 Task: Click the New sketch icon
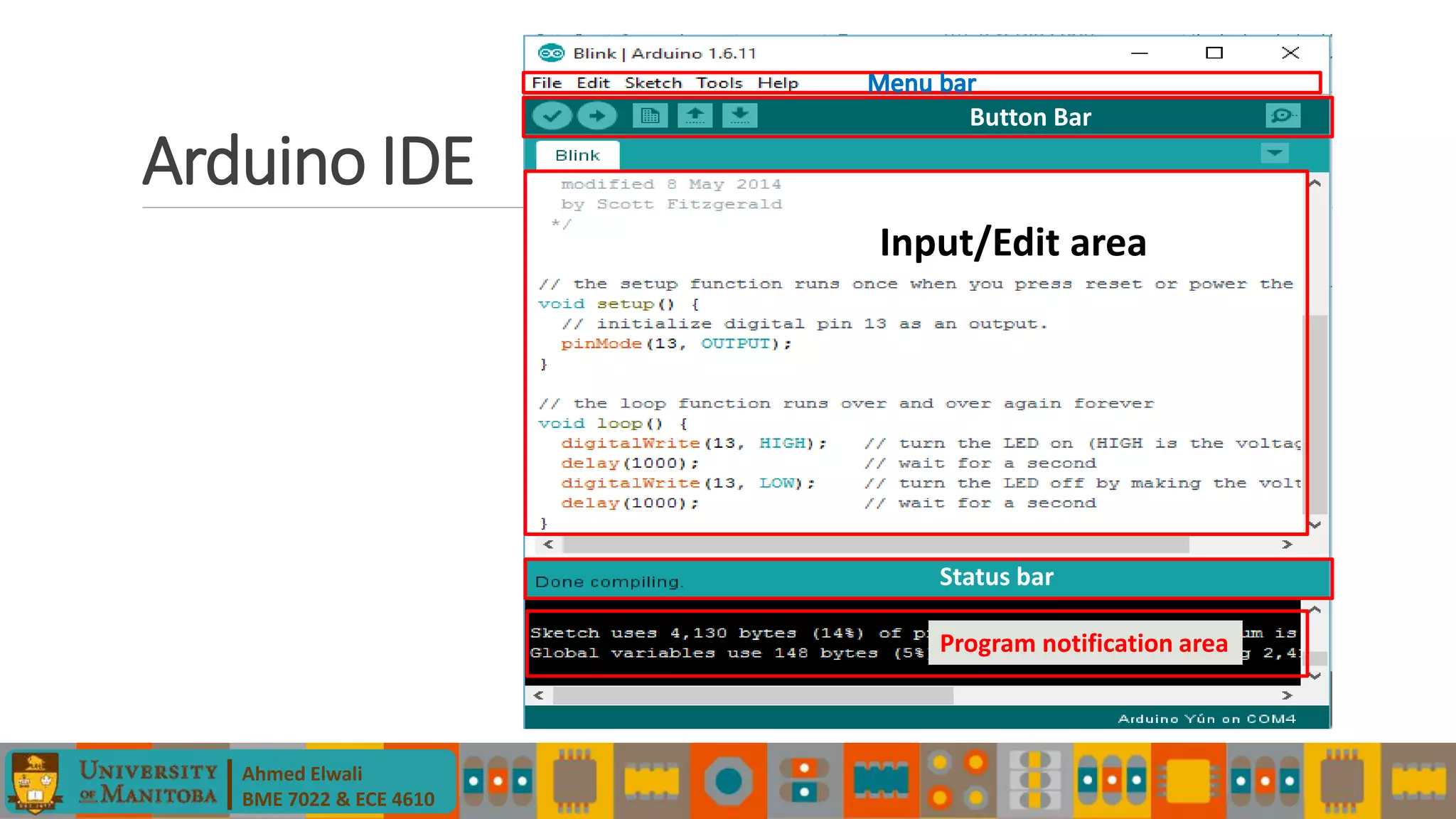coord(650,116)
